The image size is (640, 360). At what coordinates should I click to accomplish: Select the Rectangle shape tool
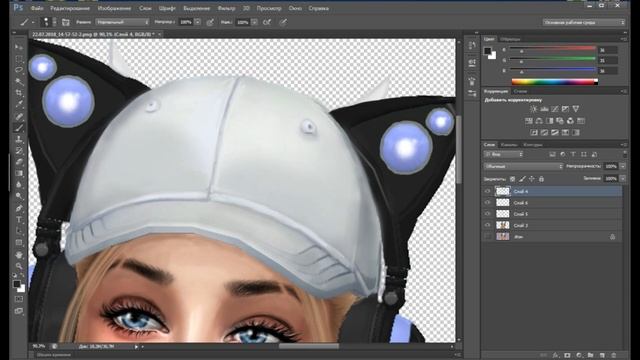pyautogui.click(x=19, y=242)
